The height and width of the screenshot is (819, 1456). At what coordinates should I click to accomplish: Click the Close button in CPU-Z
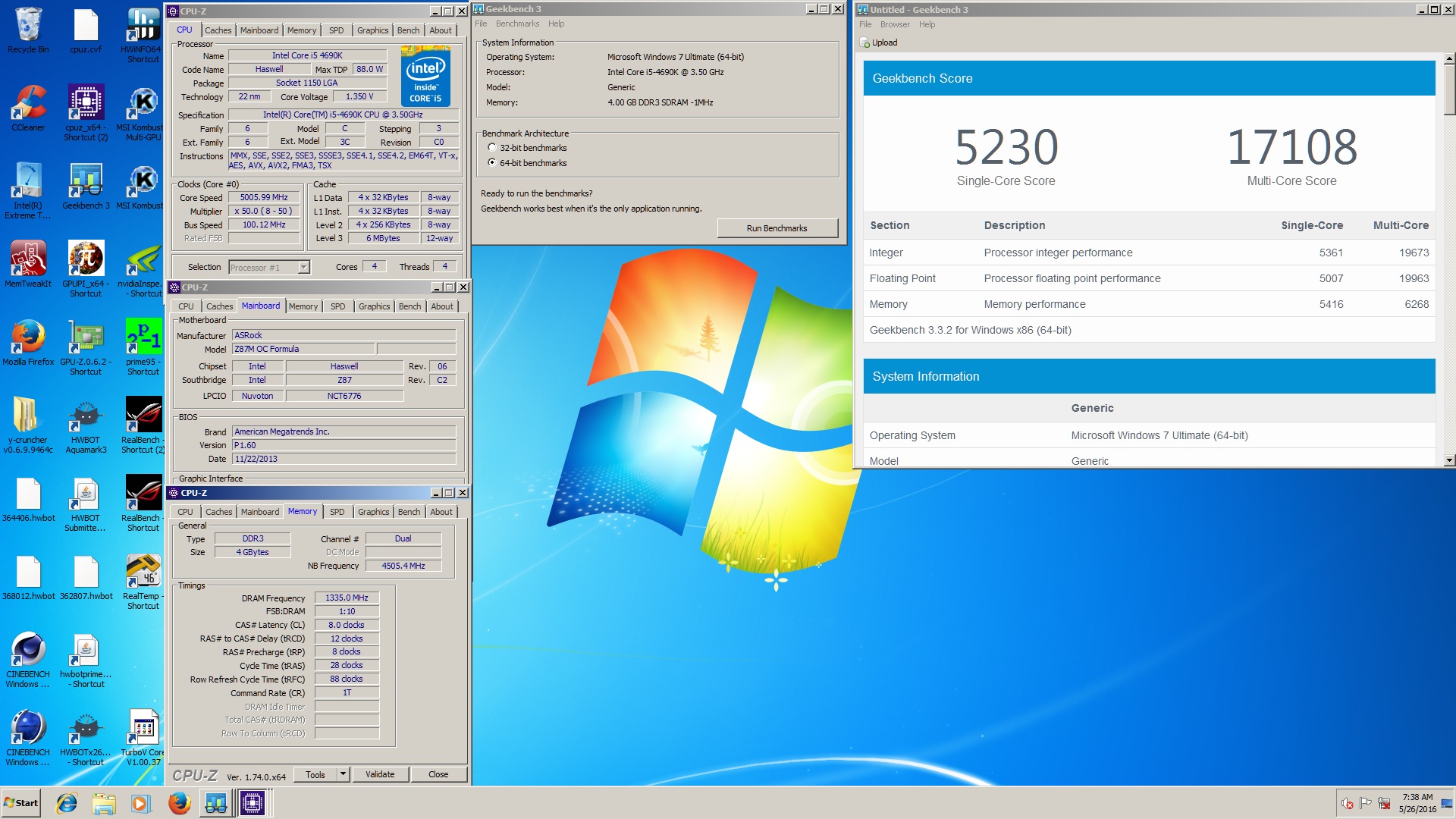[438, 774]
